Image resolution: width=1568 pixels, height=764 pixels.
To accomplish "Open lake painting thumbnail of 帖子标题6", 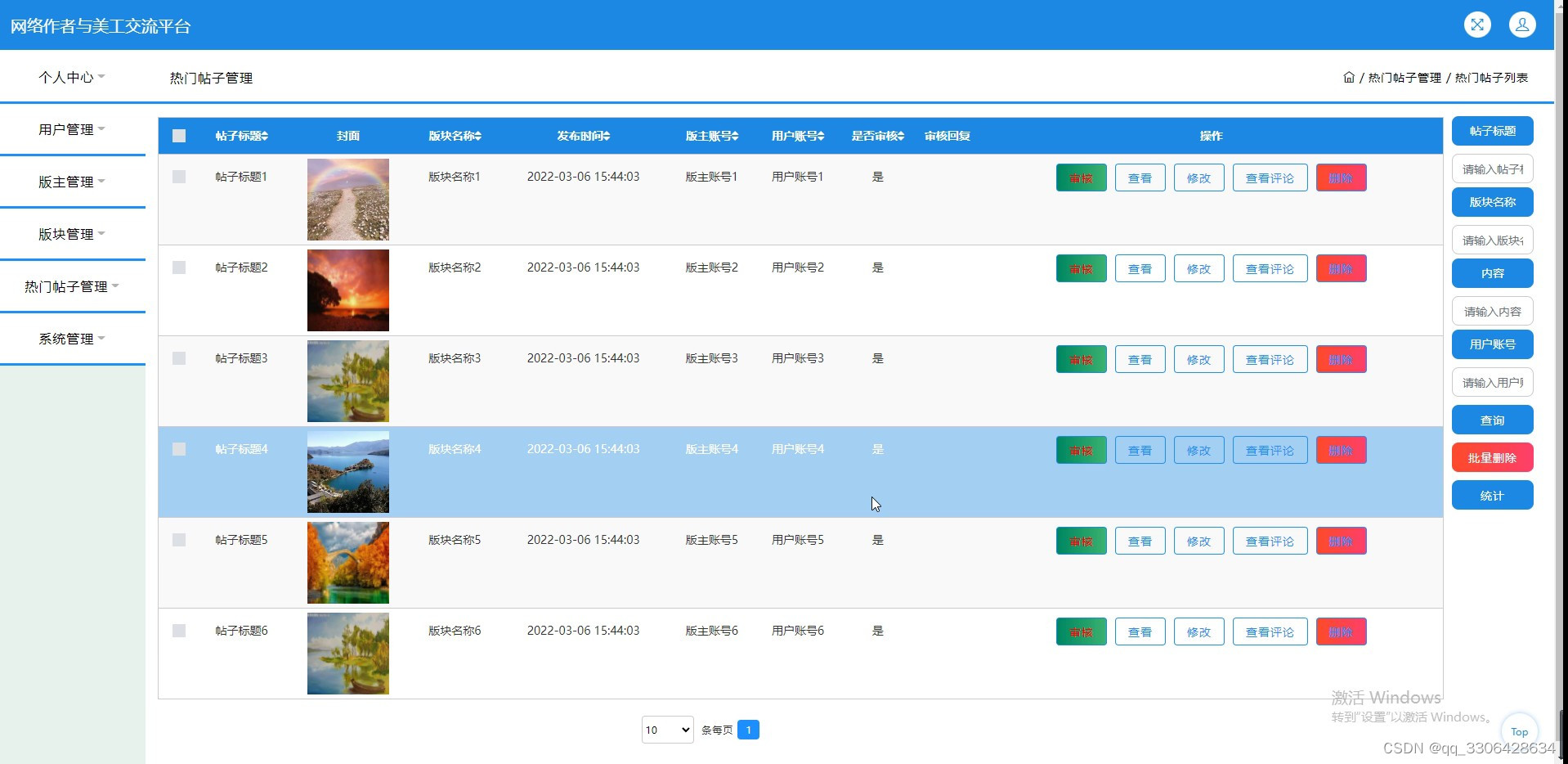I will coord(348,654).
